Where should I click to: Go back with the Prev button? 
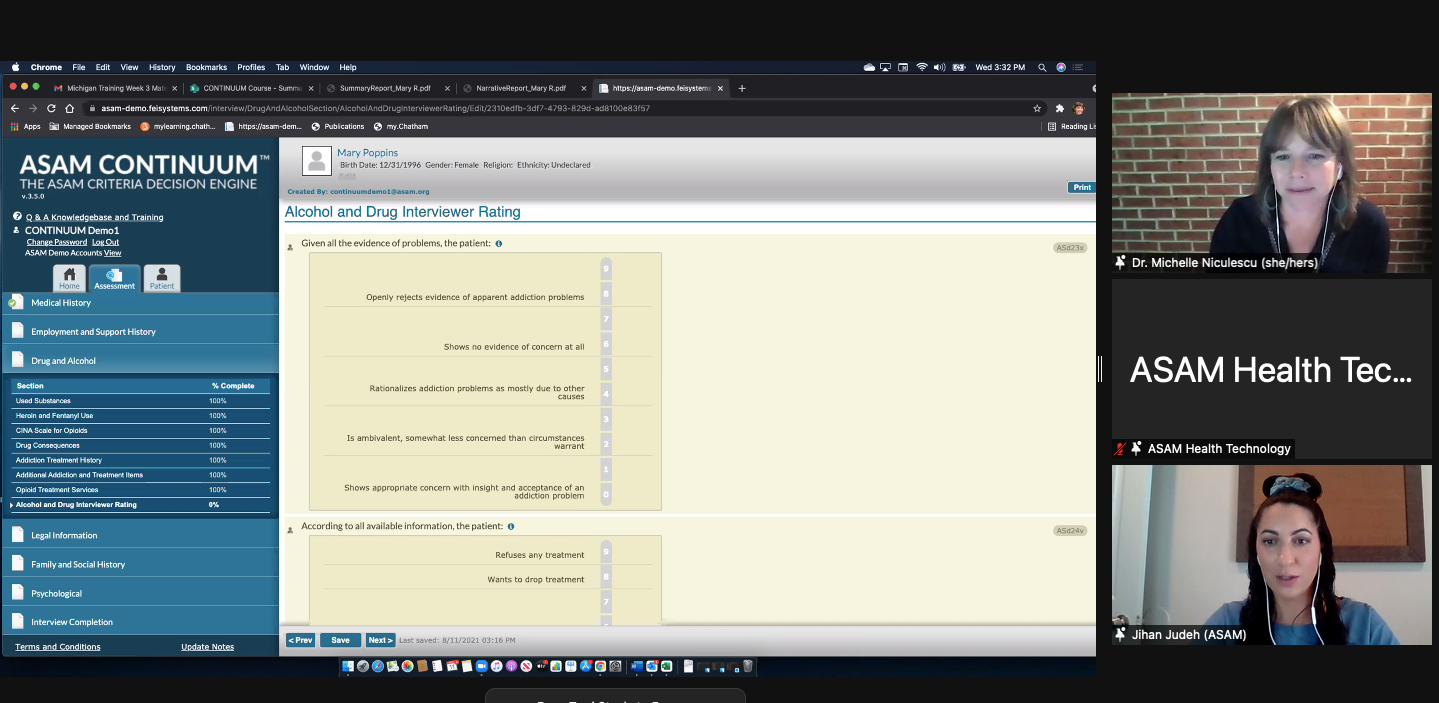[300, 640]
